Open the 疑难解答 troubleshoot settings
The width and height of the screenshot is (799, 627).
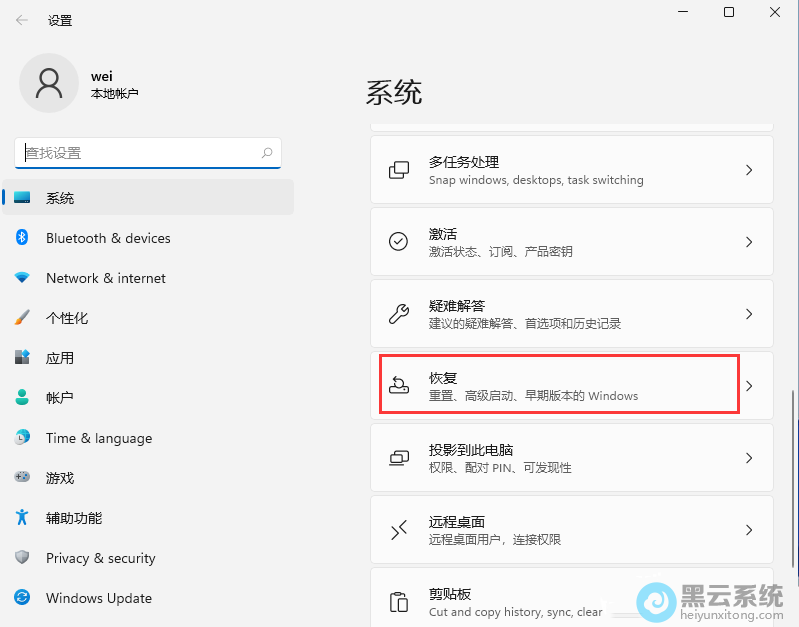[x=571, y=314]
